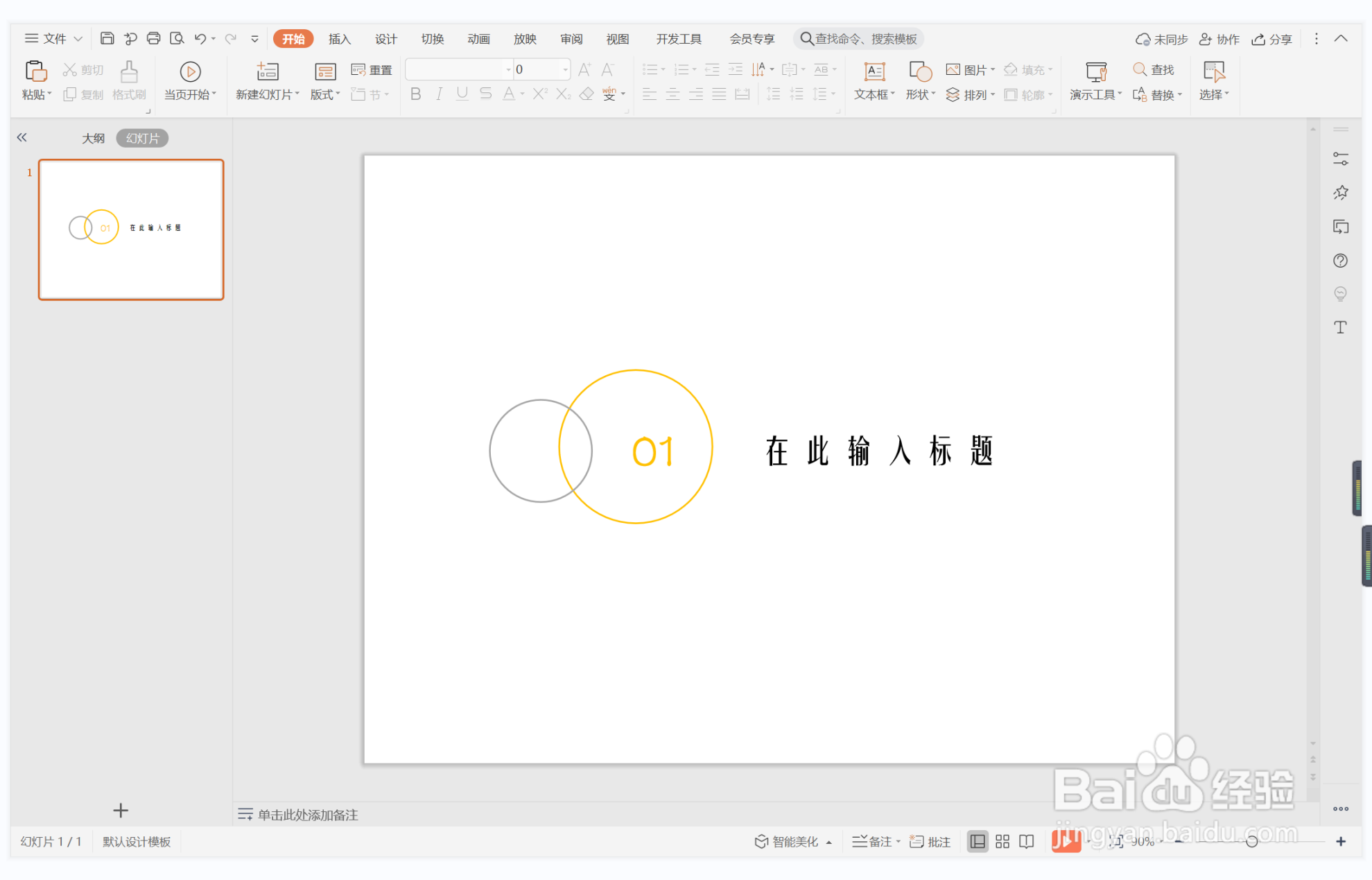Toggle Bold formatting
This screenshot has width=1372, height=880.
pos(415,94)
